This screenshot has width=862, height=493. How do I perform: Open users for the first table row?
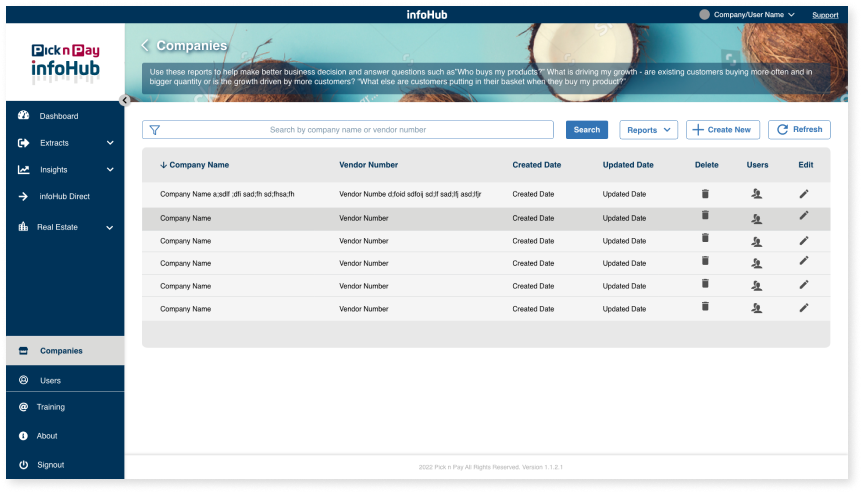coord(756,193)
